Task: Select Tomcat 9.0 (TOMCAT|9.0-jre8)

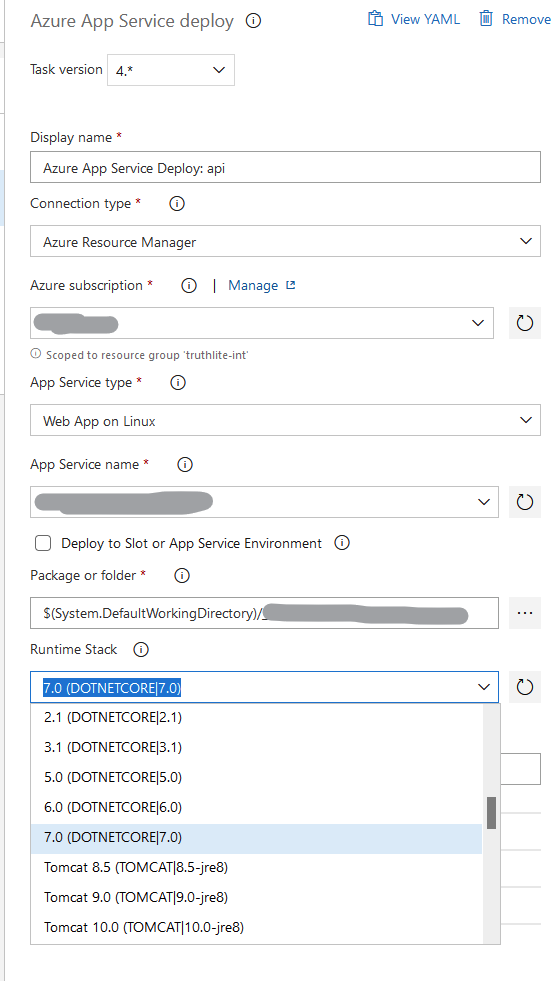Action: click(256, 898)
